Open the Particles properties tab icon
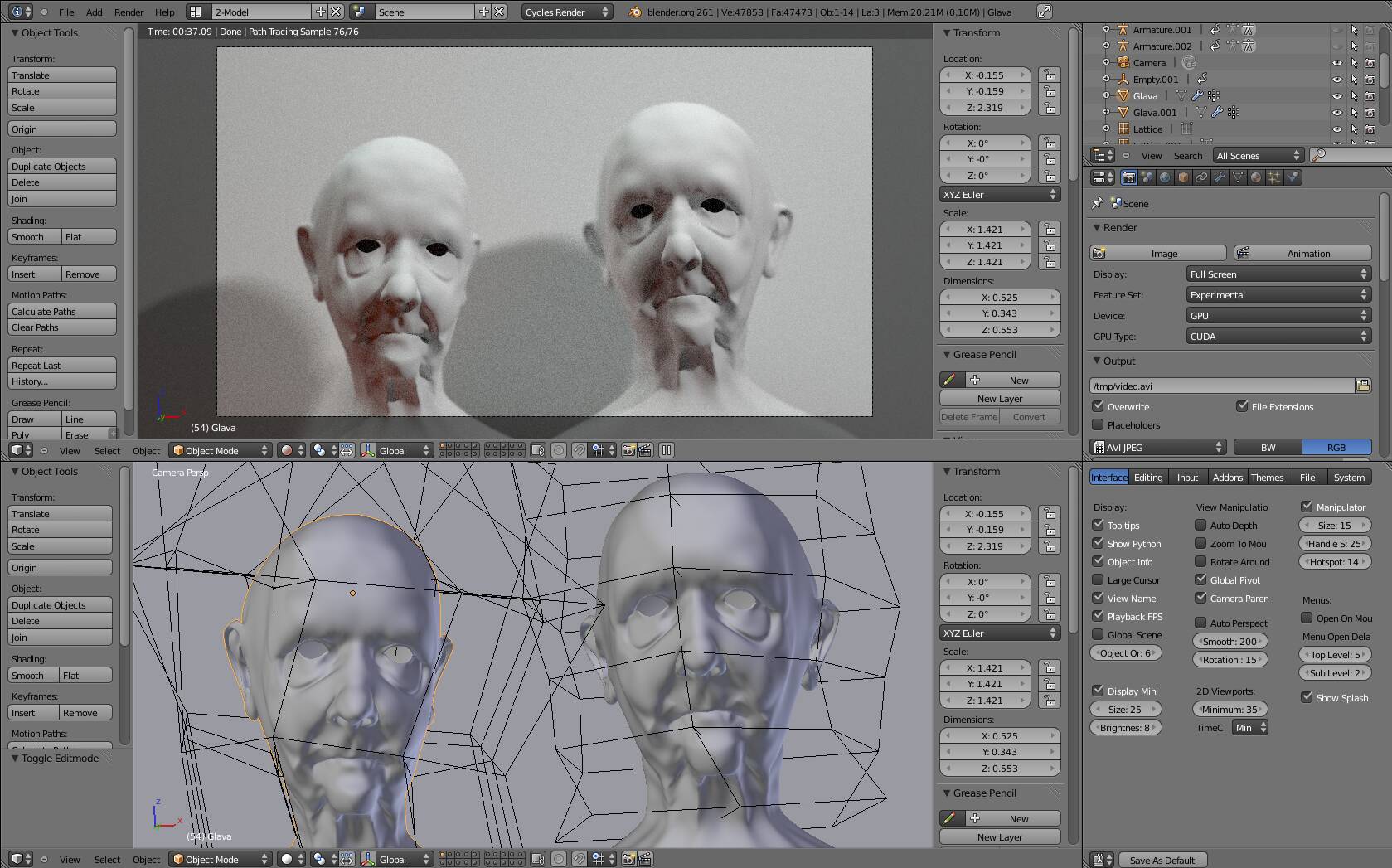The height and width of the screenshot is (868, 1392). pos(1274,177)
